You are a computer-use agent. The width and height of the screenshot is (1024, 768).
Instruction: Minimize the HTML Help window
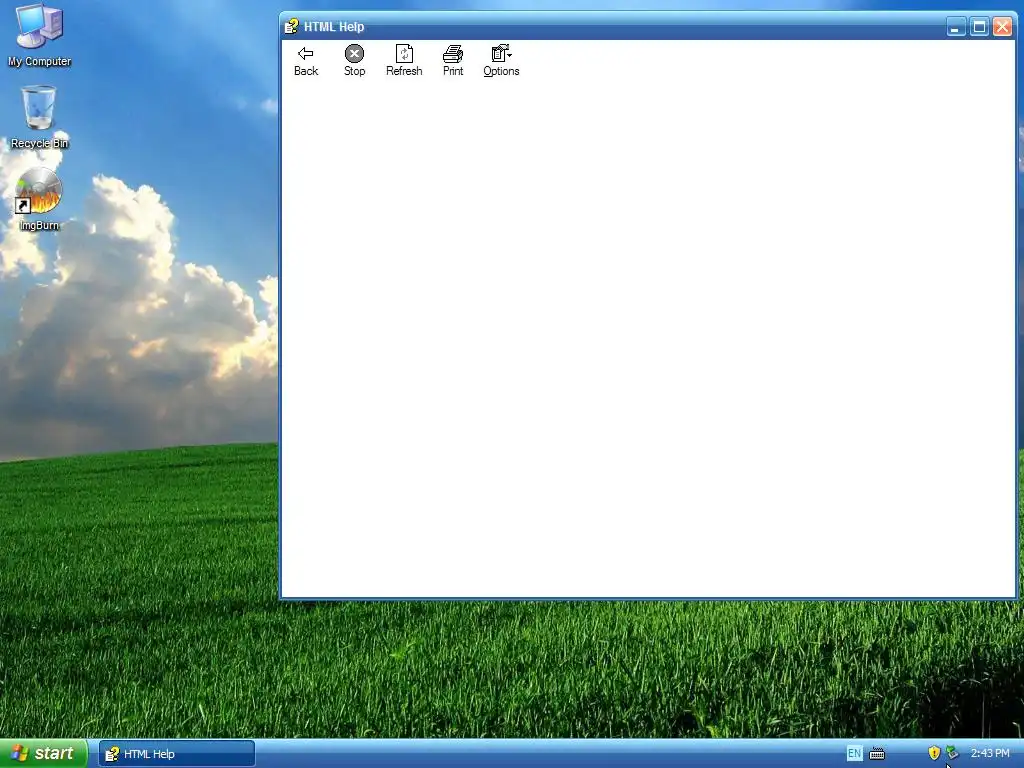(x=955, y=27)
